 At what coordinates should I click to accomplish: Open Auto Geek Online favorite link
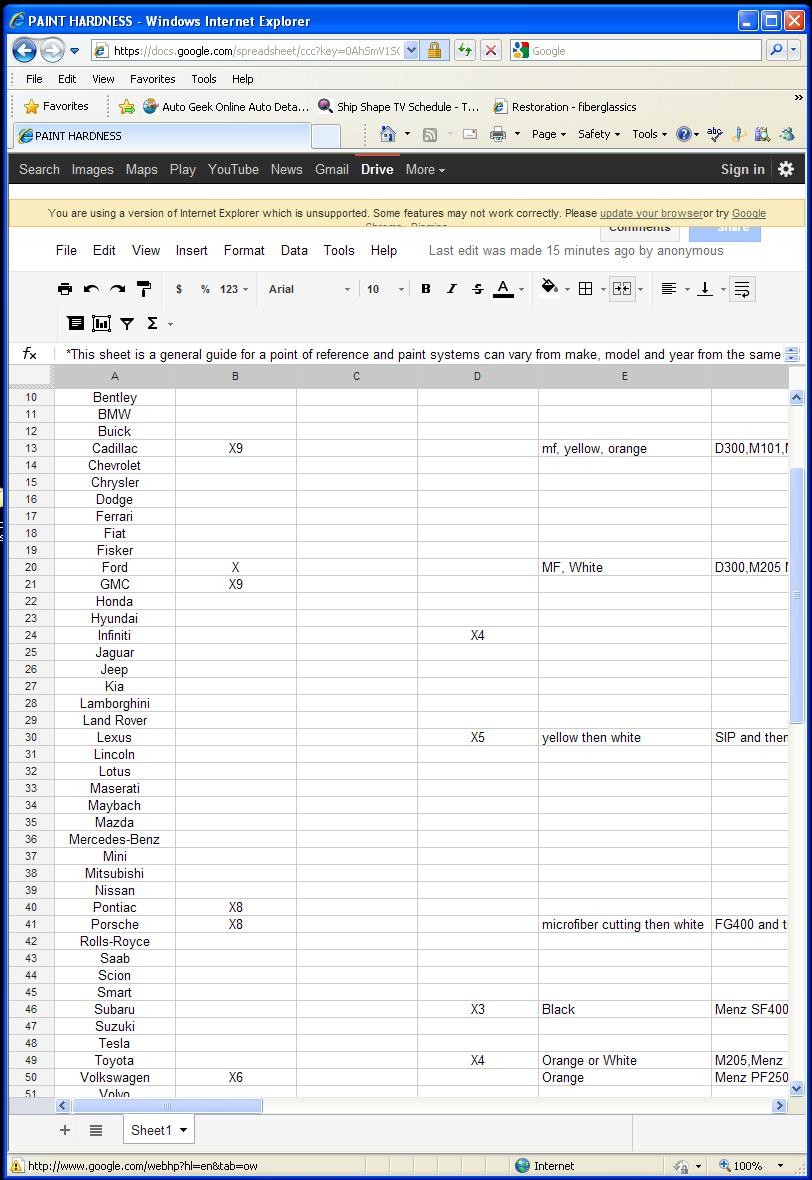(226, 107)
